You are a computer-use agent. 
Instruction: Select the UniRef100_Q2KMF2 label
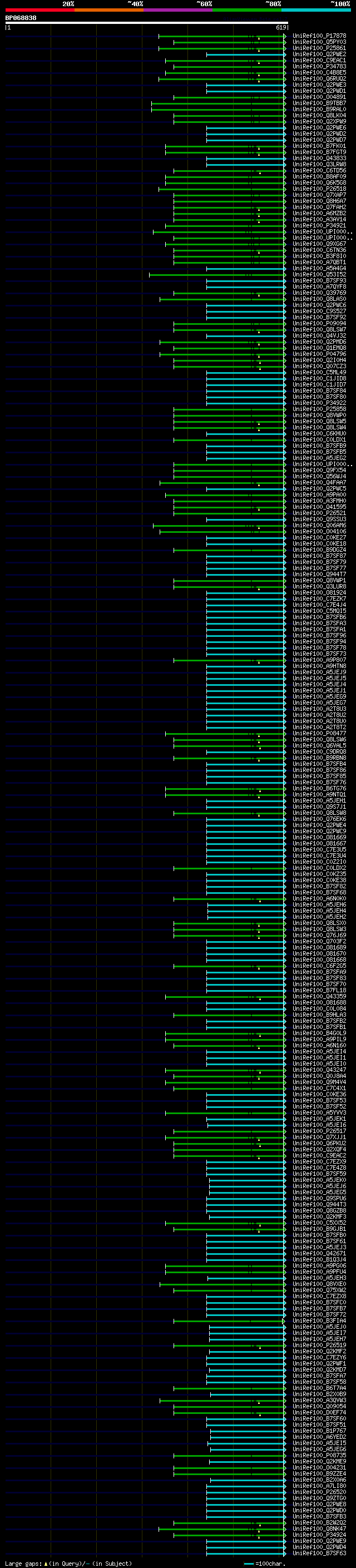point(319,1351)
